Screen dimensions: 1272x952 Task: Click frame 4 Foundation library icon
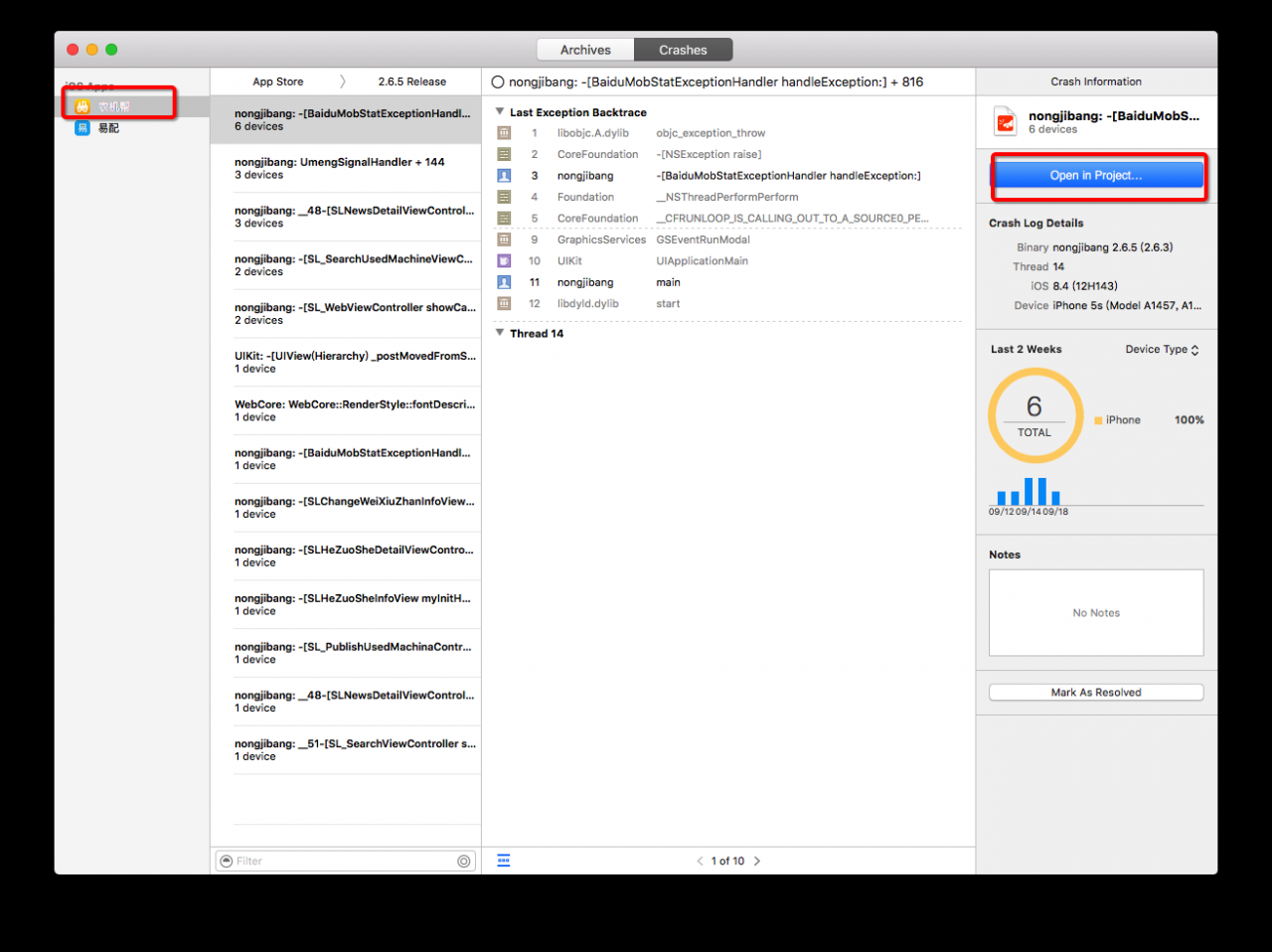point(504,197)
